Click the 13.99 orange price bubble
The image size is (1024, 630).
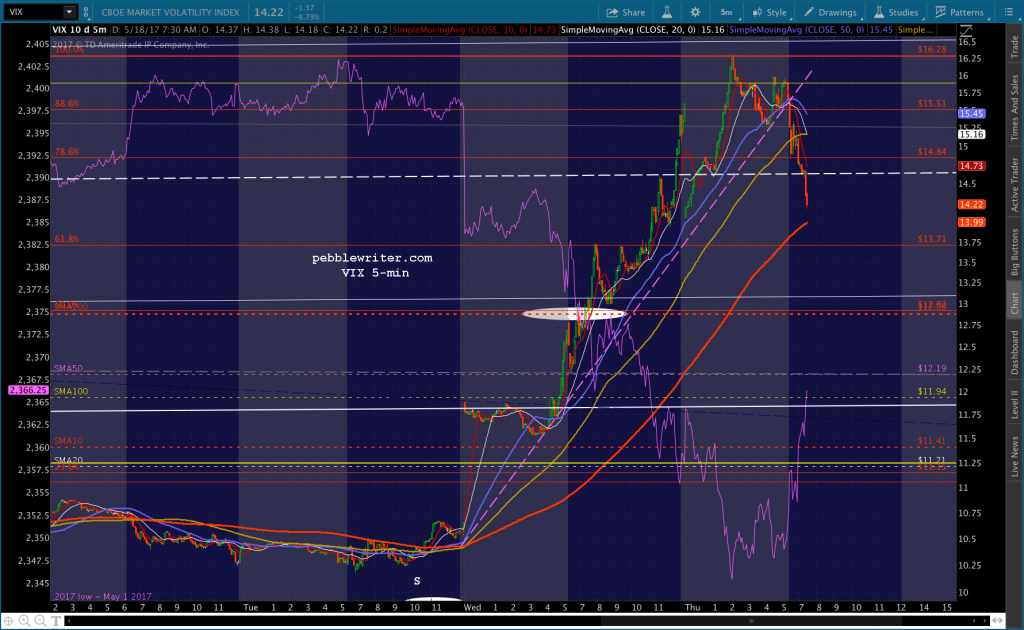(971, 223)
